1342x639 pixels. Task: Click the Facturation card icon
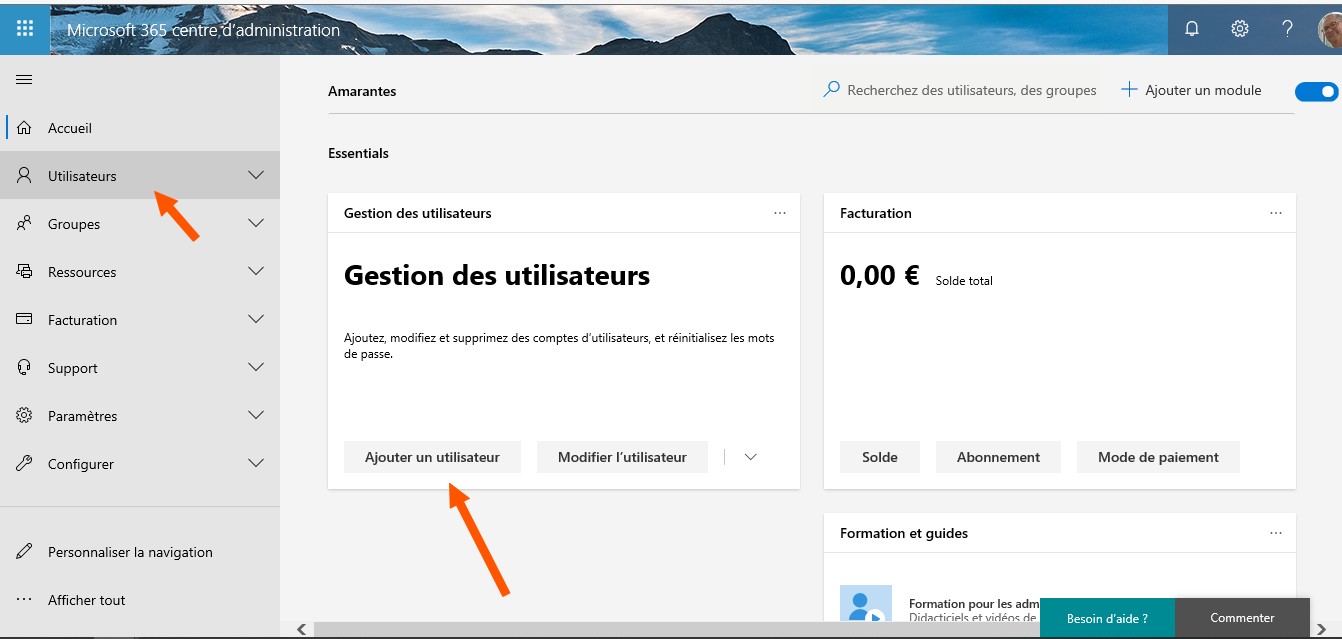point(25,319)
